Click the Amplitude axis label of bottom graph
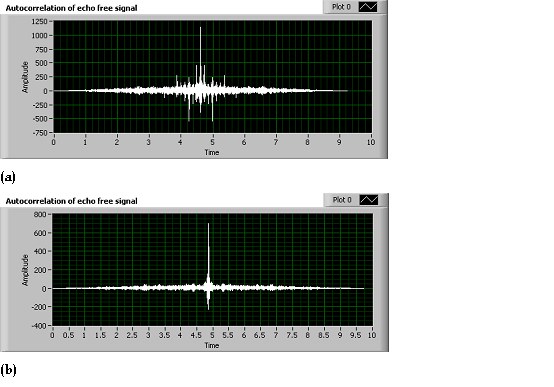 pyautogui.click(x=25, y=270)
